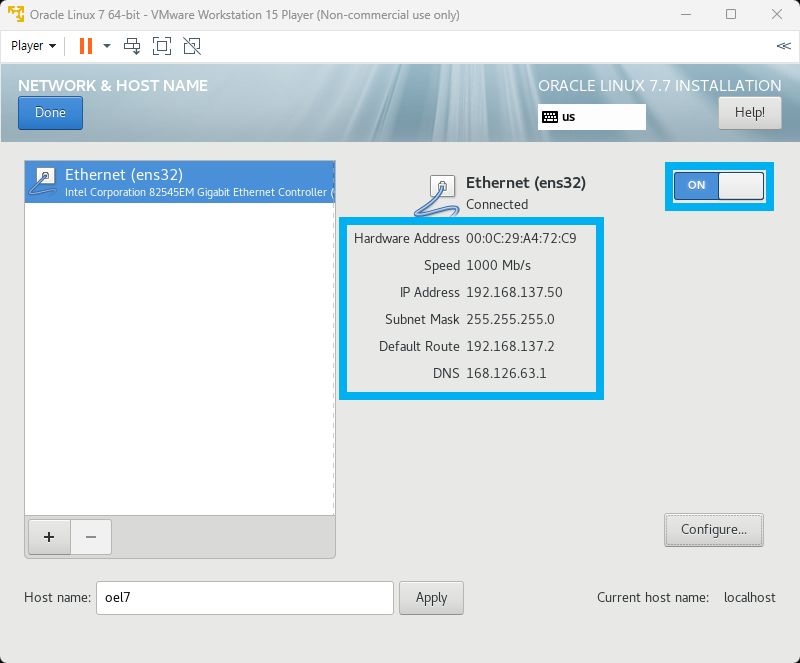800x663 pixels.
Task: Click the hardware address 00:0C:29:A4:72:C9
Action: [521, 238]
